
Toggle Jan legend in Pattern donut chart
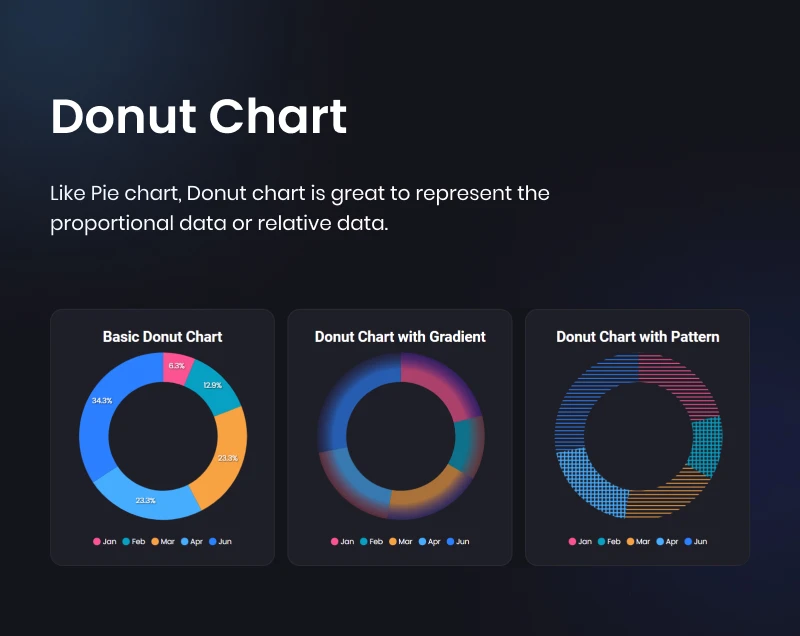point(581,541)
